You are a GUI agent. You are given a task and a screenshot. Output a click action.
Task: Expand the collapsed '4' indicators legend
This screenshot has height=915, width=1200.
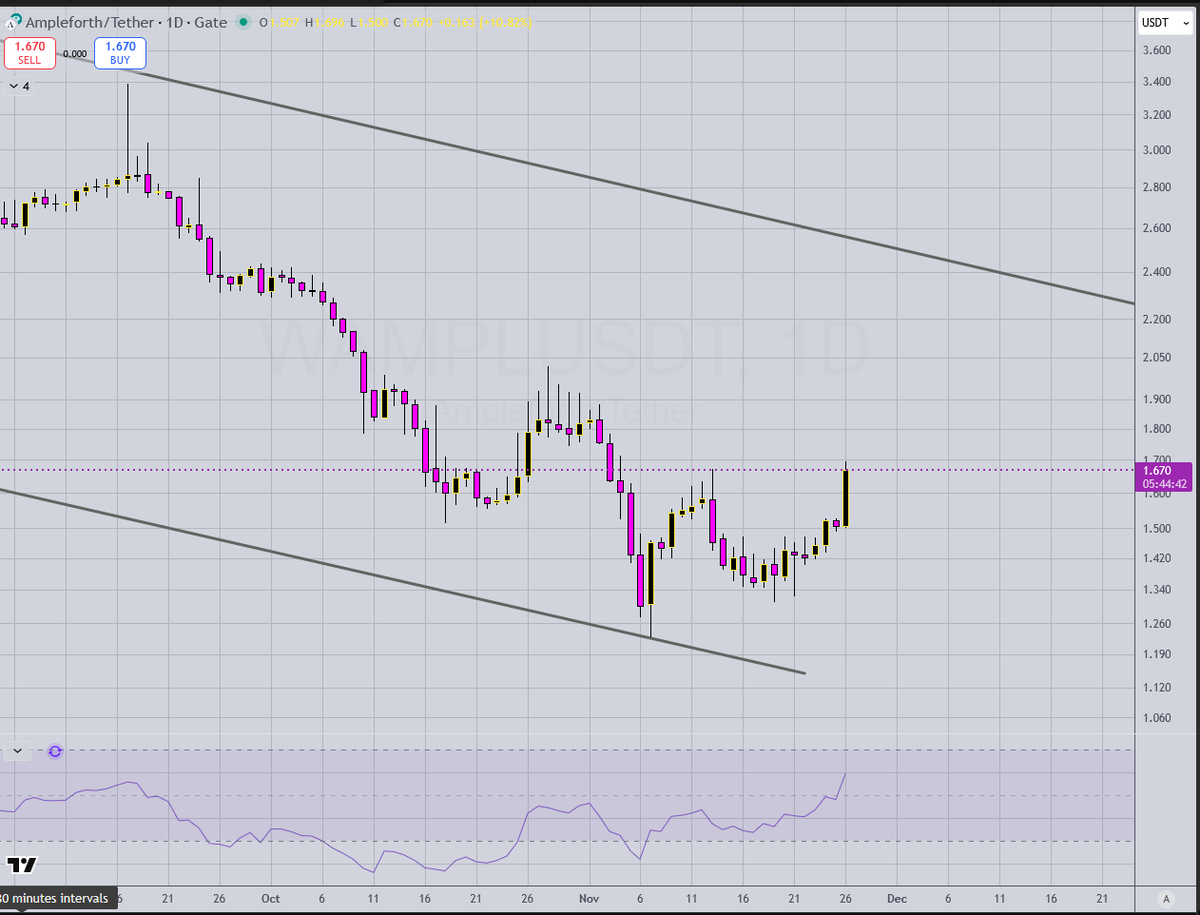(x=19, y=86)
